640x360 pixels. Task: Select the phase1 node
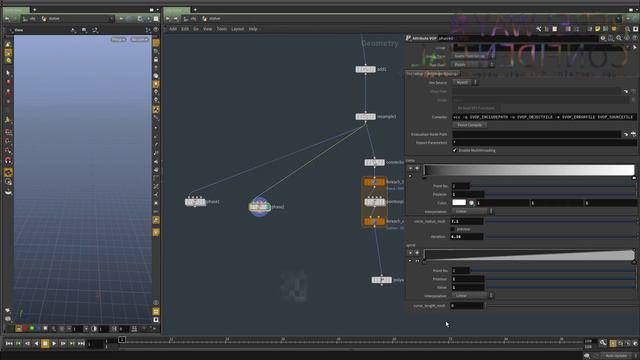pos(195,202)
